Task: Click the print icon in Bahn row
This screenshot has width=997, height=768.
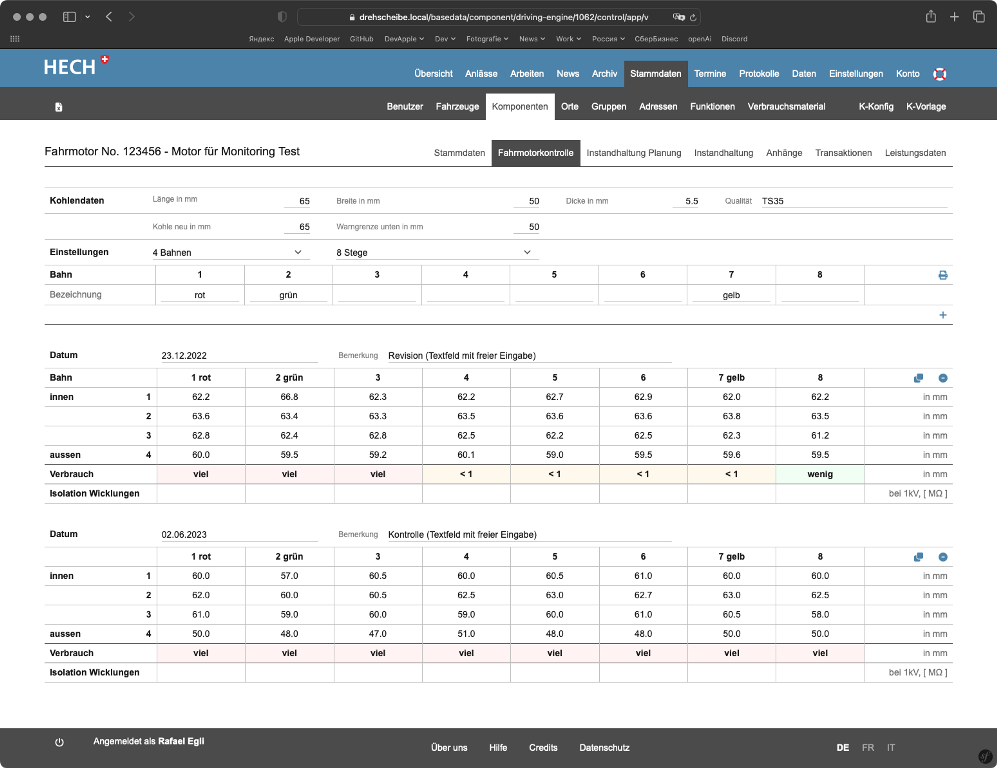Action: point(942,275)
